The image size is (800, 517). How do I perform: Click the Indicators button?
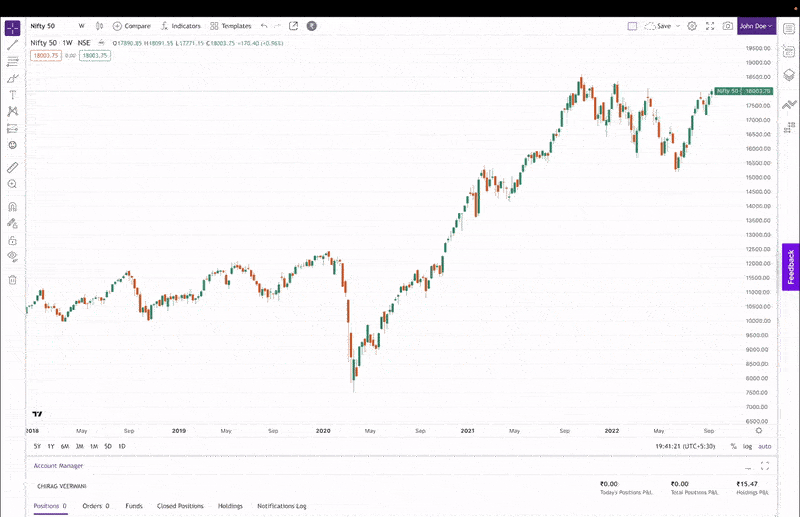tap(180, 26)
